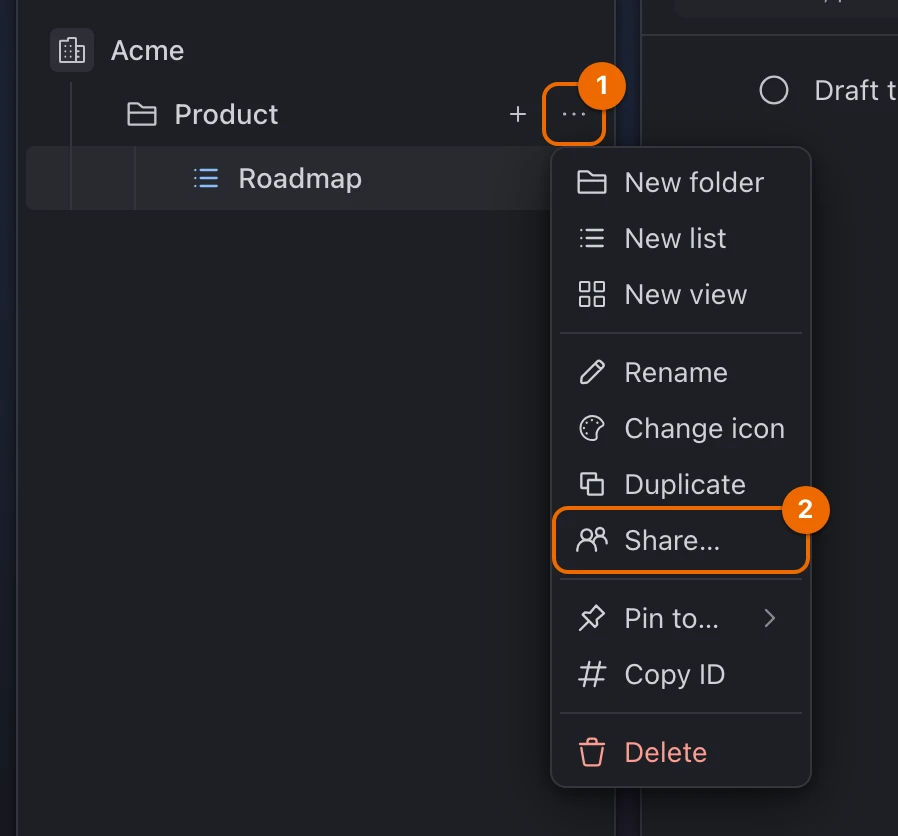The height and width of the screenshot is (836, 898).
Task: Open the Roadmap list
Action: click(300, 178)
